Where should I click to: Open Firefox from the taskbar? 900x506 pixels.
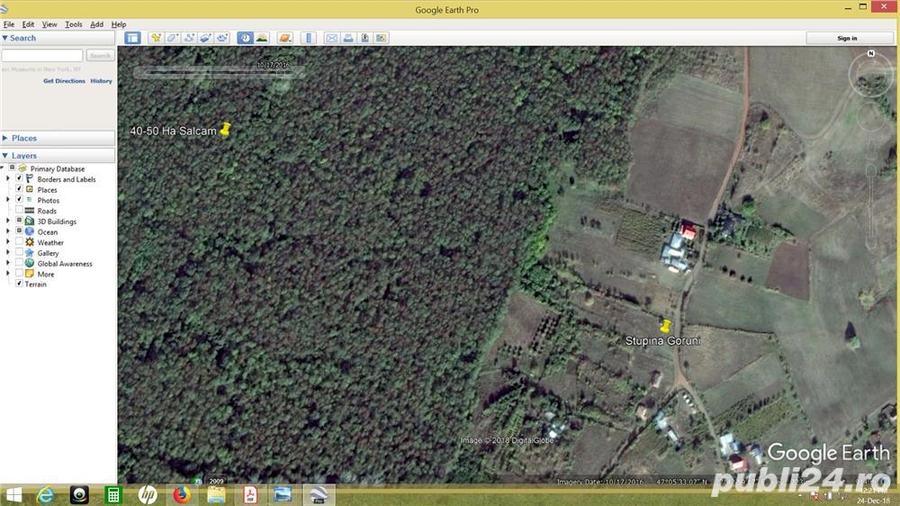click(181, 494)
